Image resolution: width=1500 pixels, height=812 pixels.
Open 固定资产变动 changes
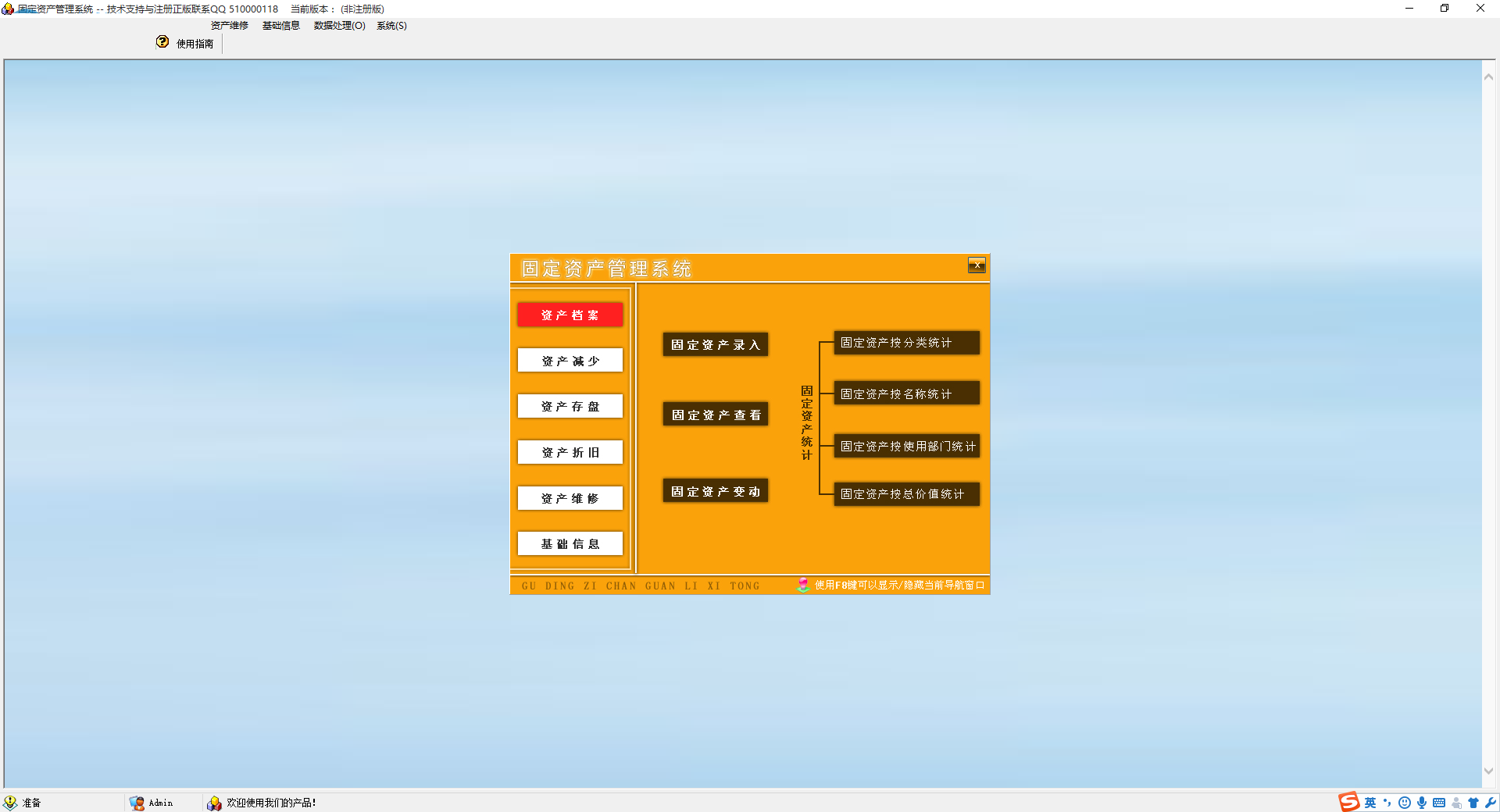(716, 491)
